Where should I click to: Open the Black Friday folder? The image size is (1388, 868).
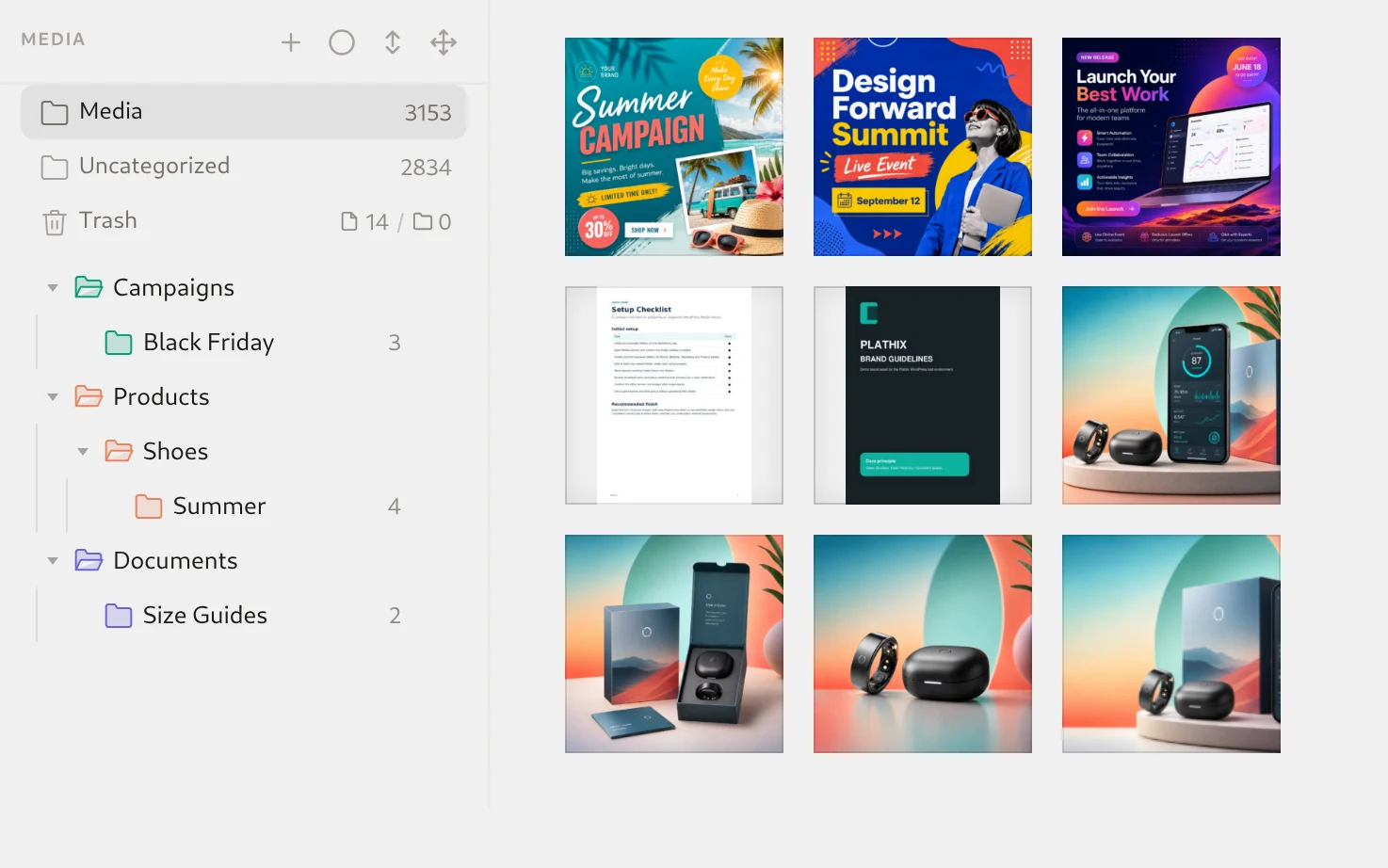[x=208, y=343]
